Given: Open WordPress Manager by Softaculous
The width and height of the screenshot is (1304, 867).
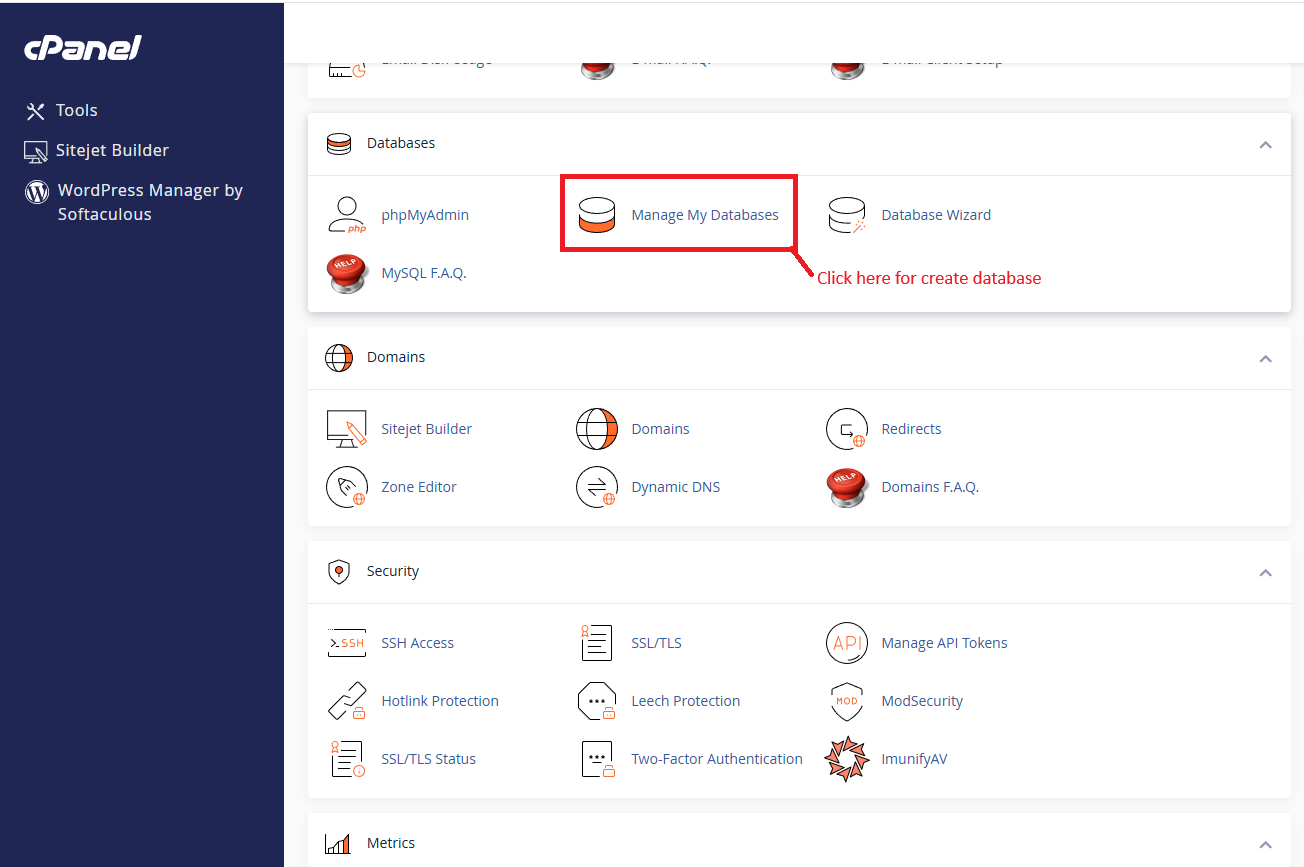Looking at the screenshot, I should pos(149,200).
